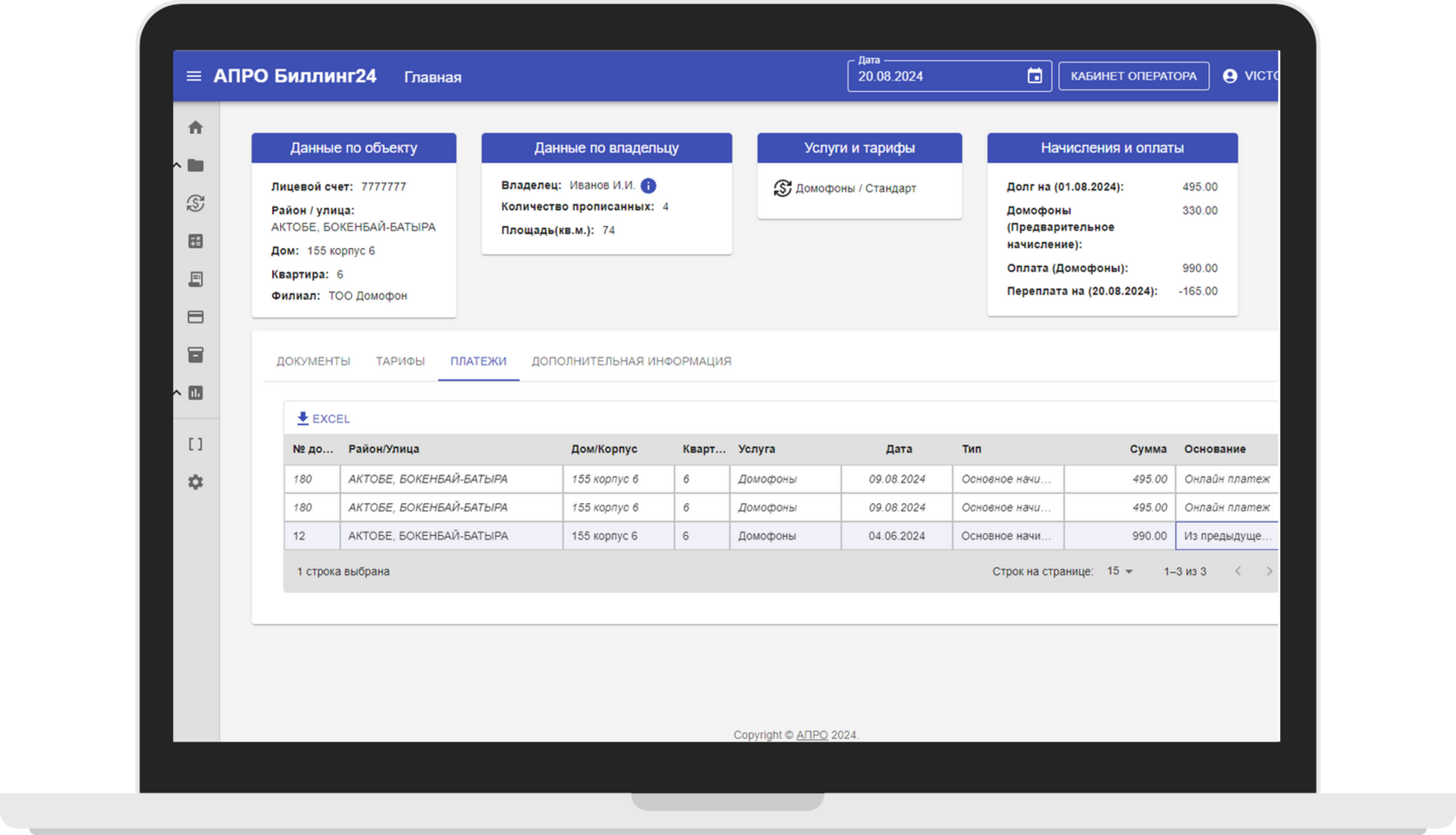Click the archive box sidebar icon

click(196, 355)
